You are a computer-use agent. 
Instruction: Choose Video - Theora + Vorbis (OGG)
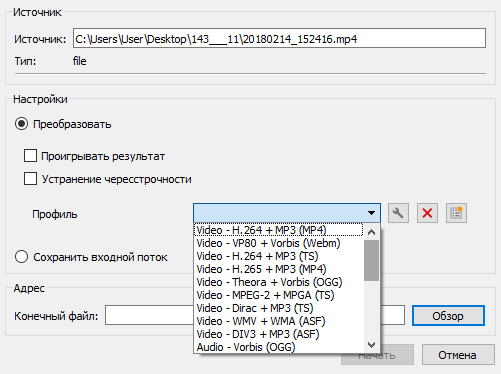[x=279, y=282]
